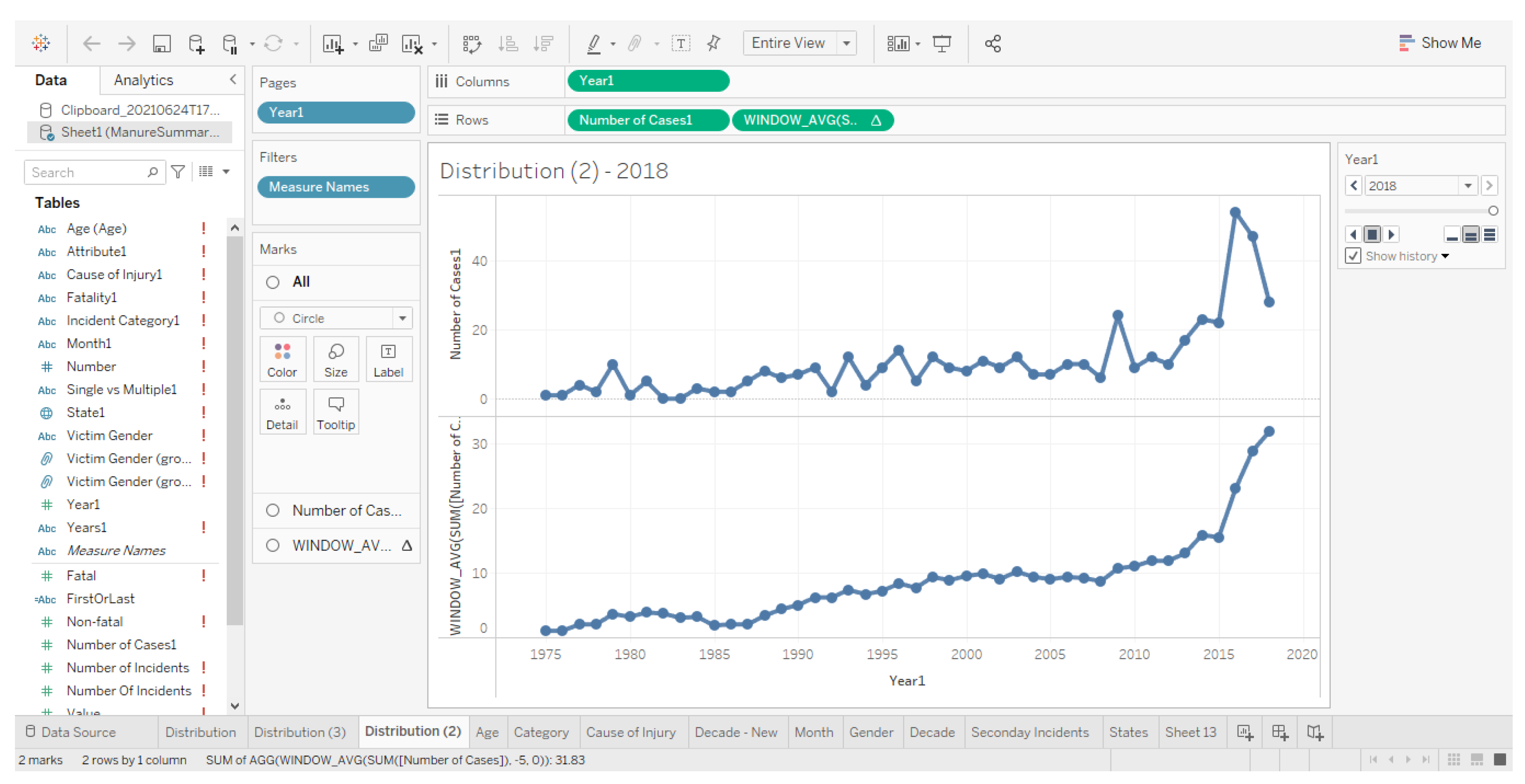
Task: Open the Color marks card
Action: (x=282, y=358)
